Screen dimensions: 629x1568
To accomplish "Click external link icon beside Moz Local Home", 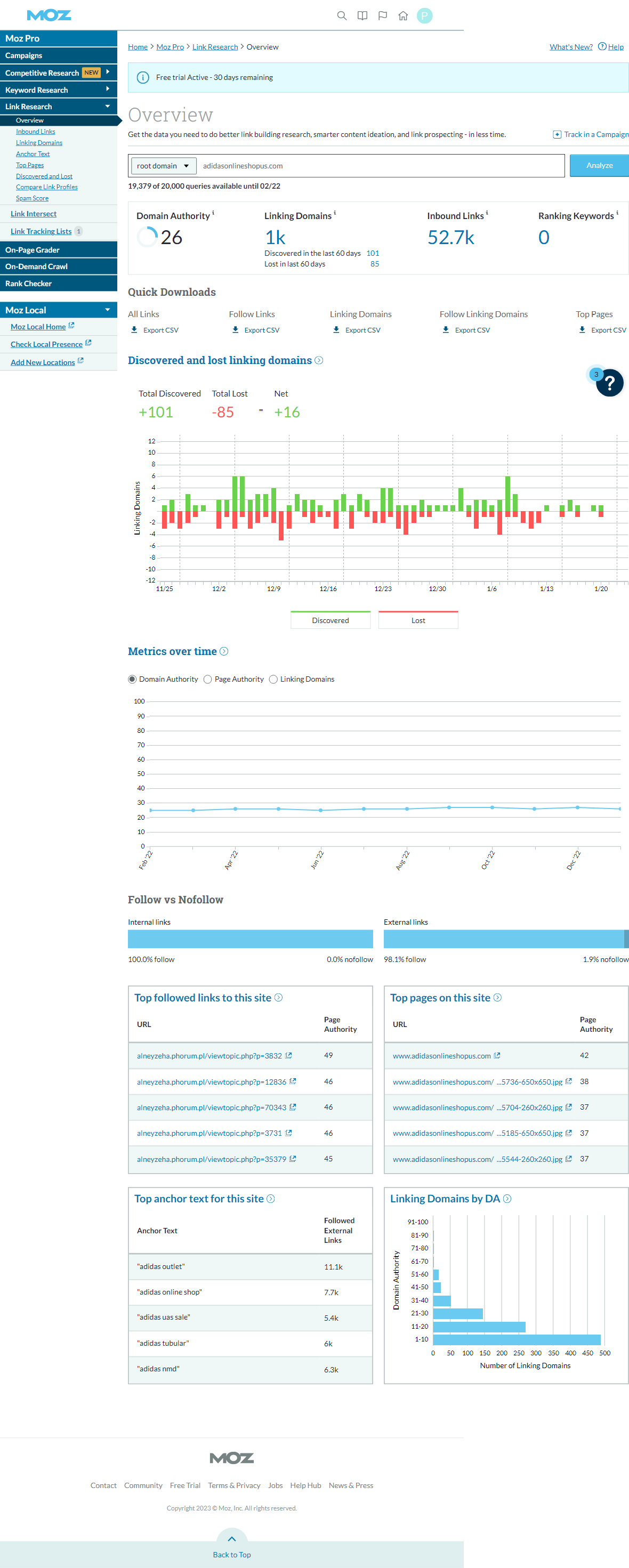I will coord(71,326).
